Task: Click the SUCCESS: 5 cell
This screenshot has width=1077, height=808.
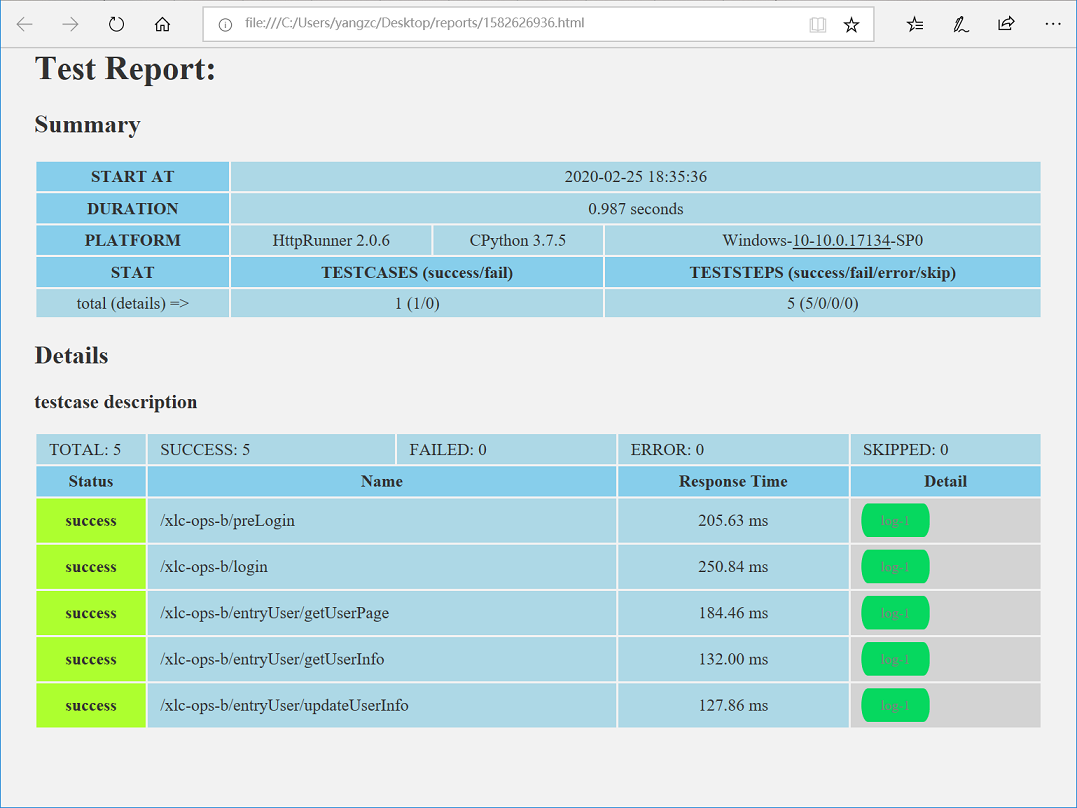Action: [x=271, y=449]
